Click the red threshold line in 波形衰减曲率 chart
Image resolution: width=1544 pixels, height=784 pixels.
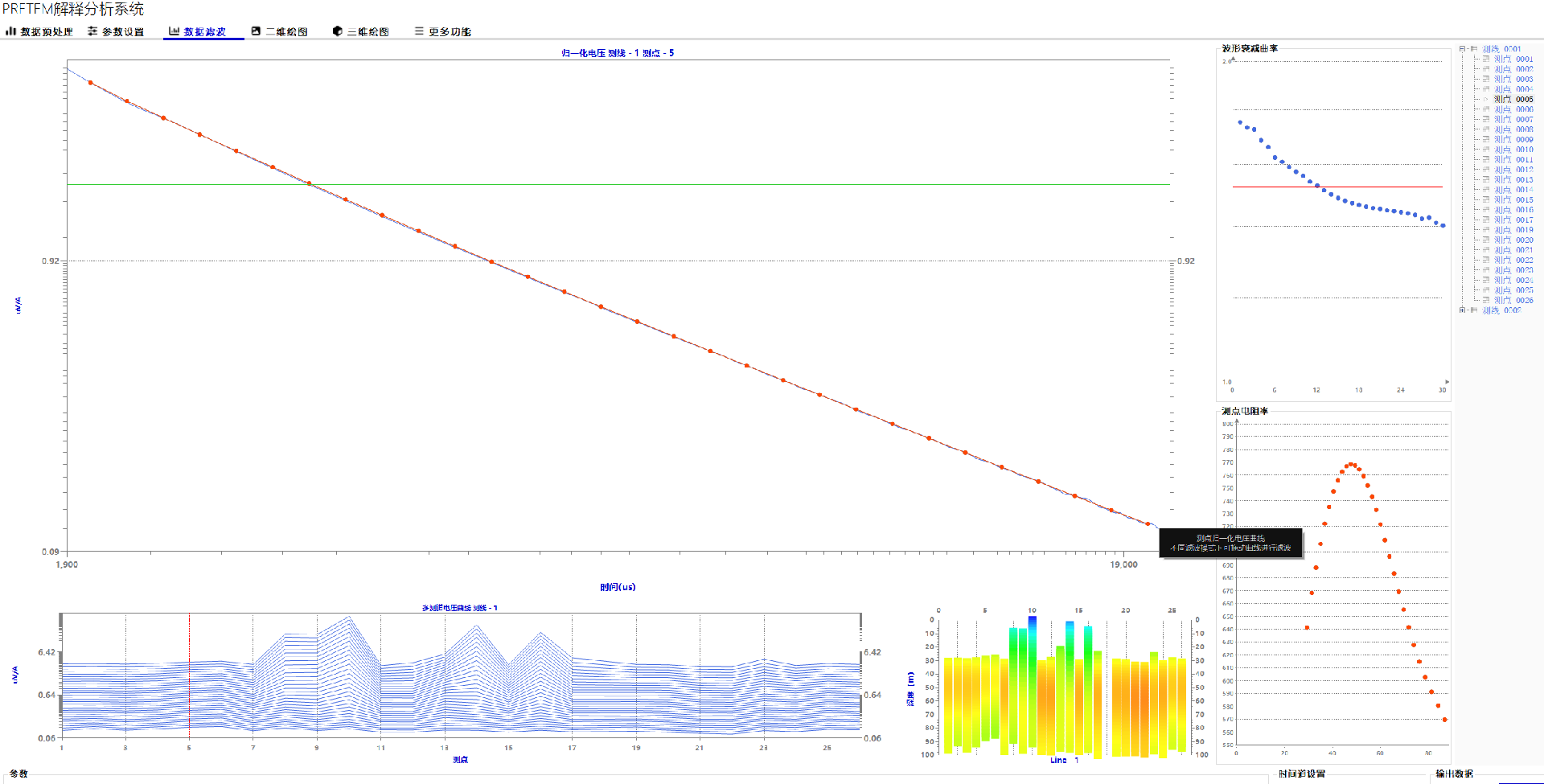pos(1383,187)
